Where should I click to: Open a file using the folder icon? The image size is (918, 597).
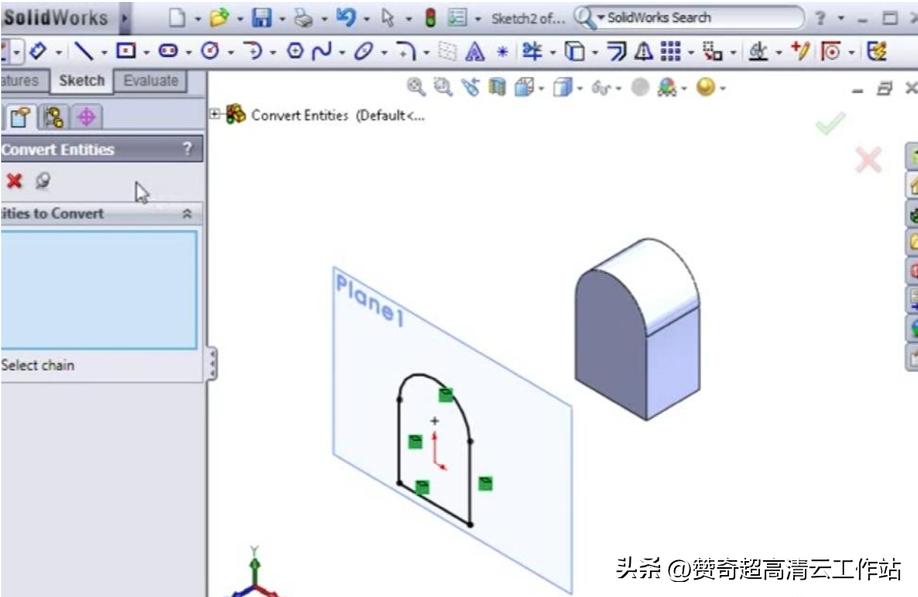[219, 18]
